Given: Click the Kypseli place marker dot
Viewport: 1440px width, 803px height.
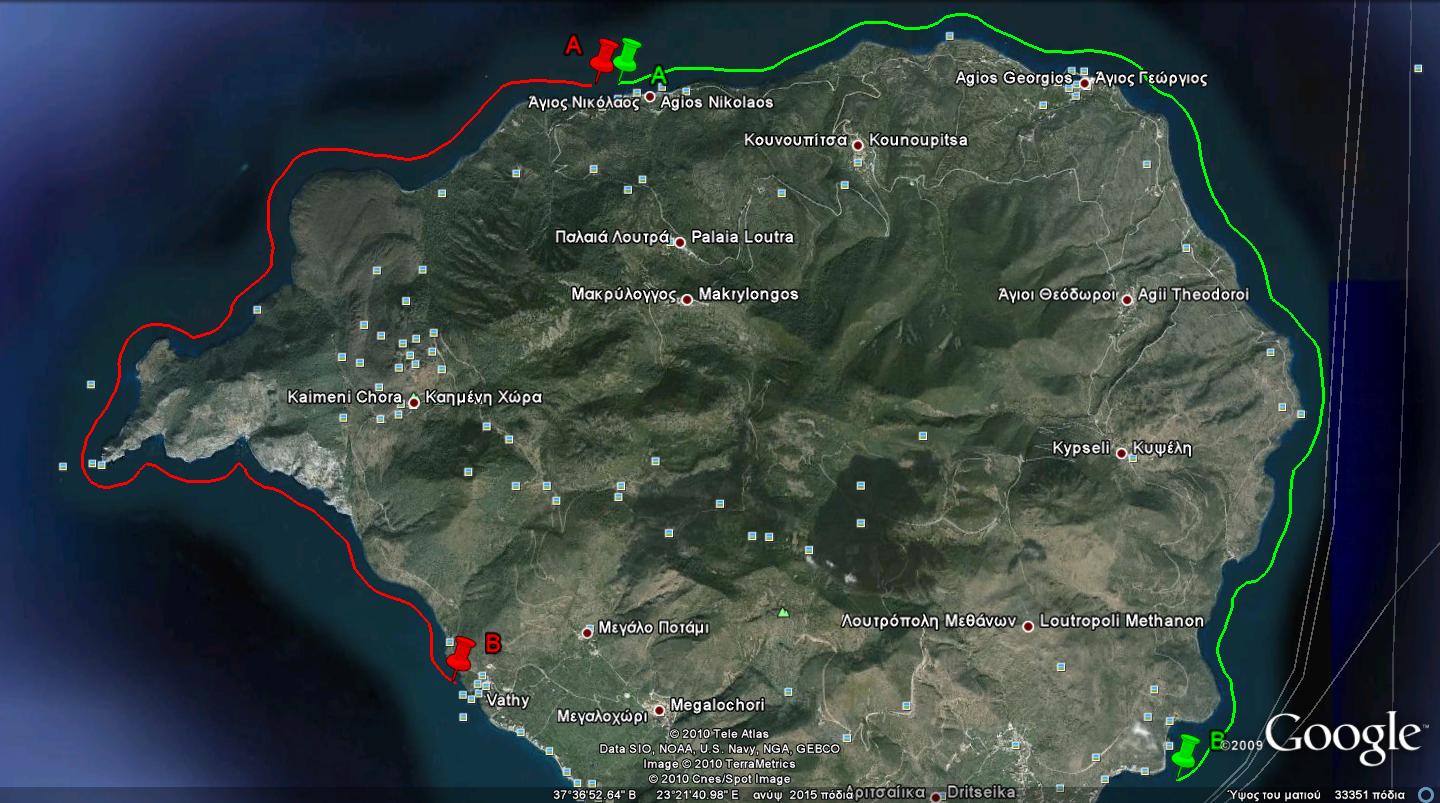Looking at the screenshot, I should tap(1121, 453).
